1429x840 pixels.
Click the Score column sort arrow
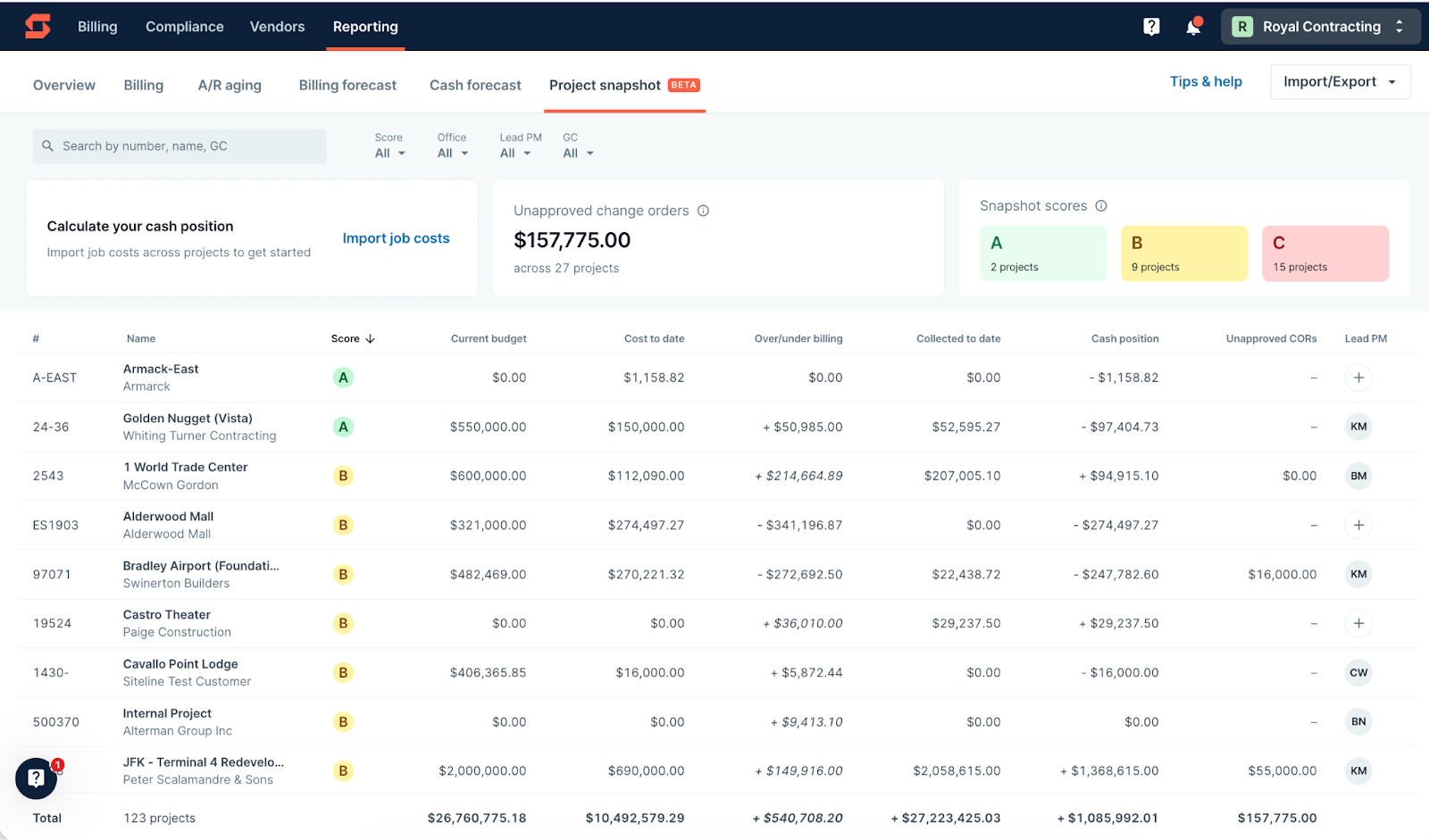coord(370,339)
